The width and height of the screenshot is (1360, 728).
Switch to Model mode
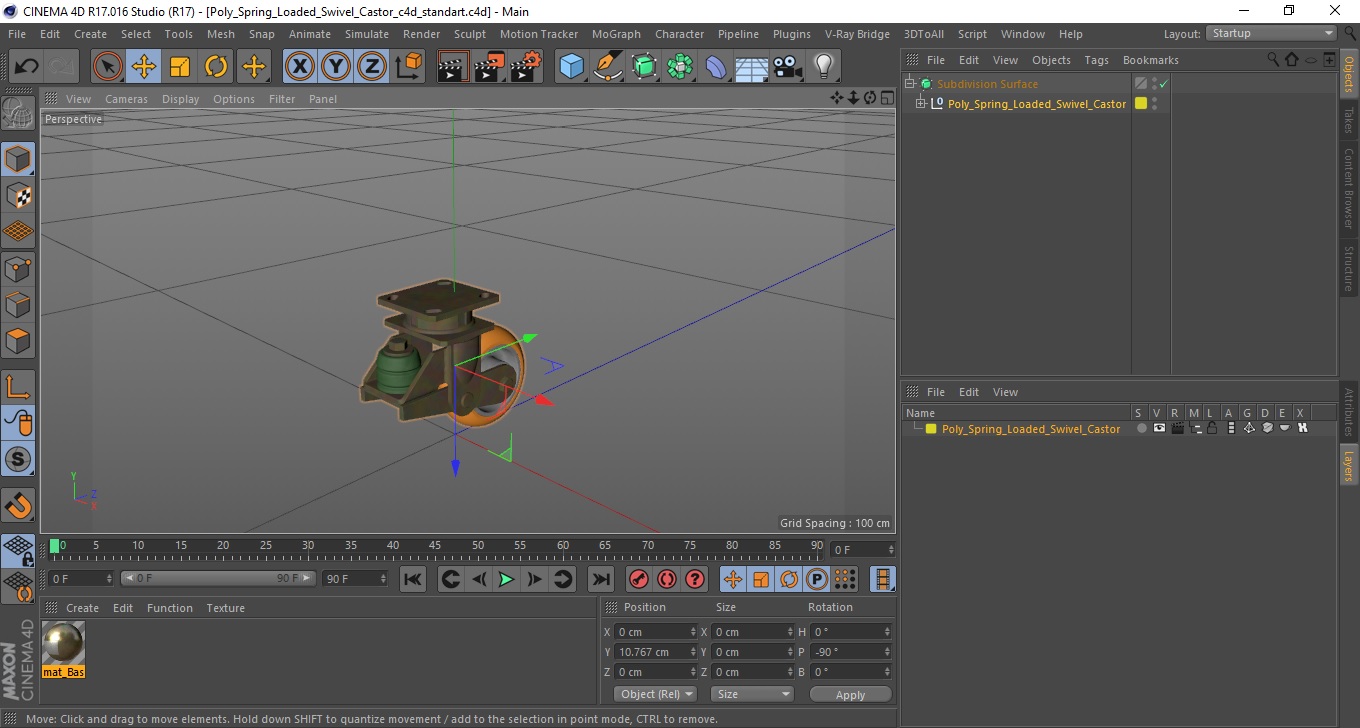18,159
